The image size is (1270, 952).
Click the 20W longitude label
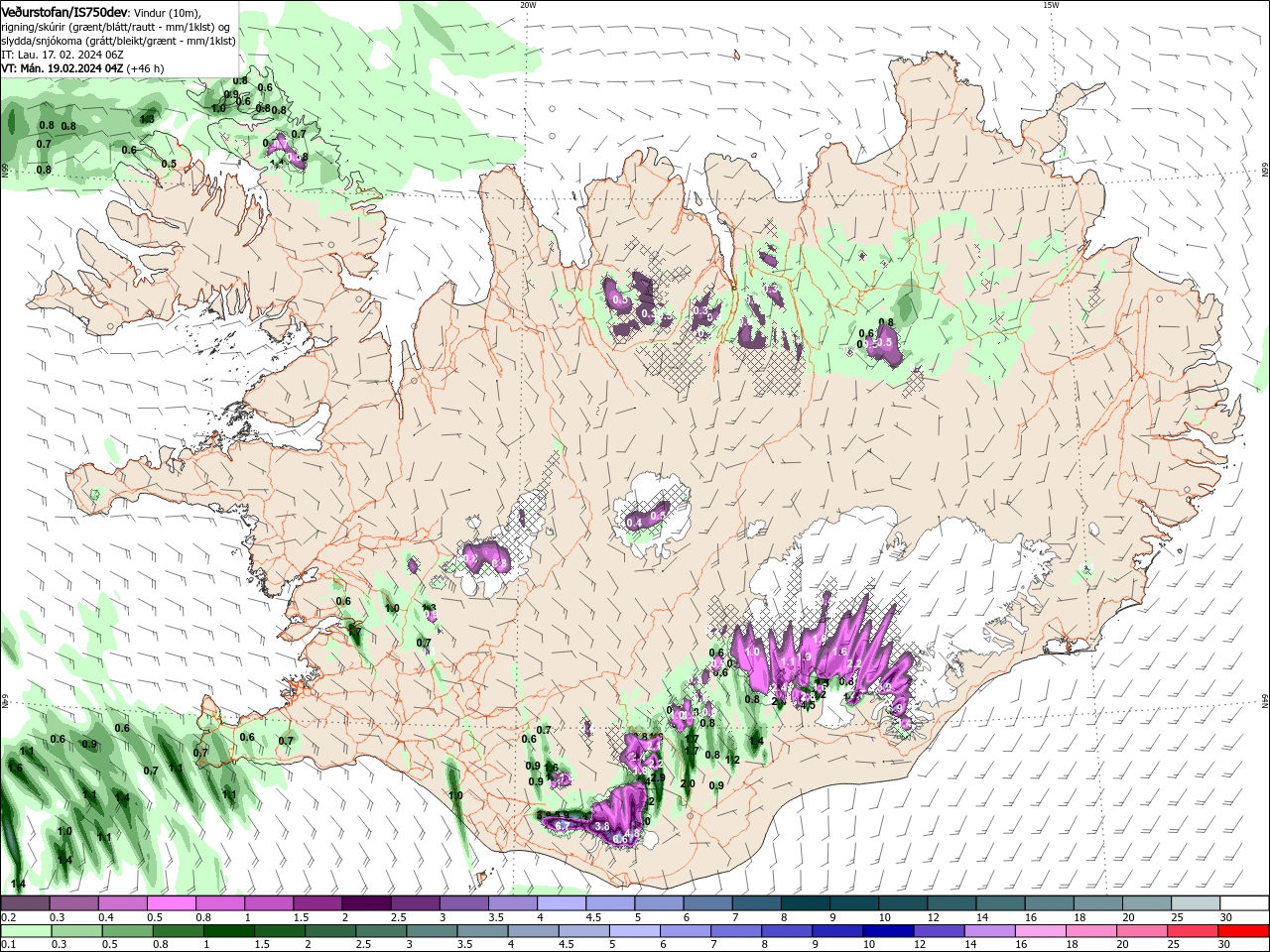click(528, 5)
